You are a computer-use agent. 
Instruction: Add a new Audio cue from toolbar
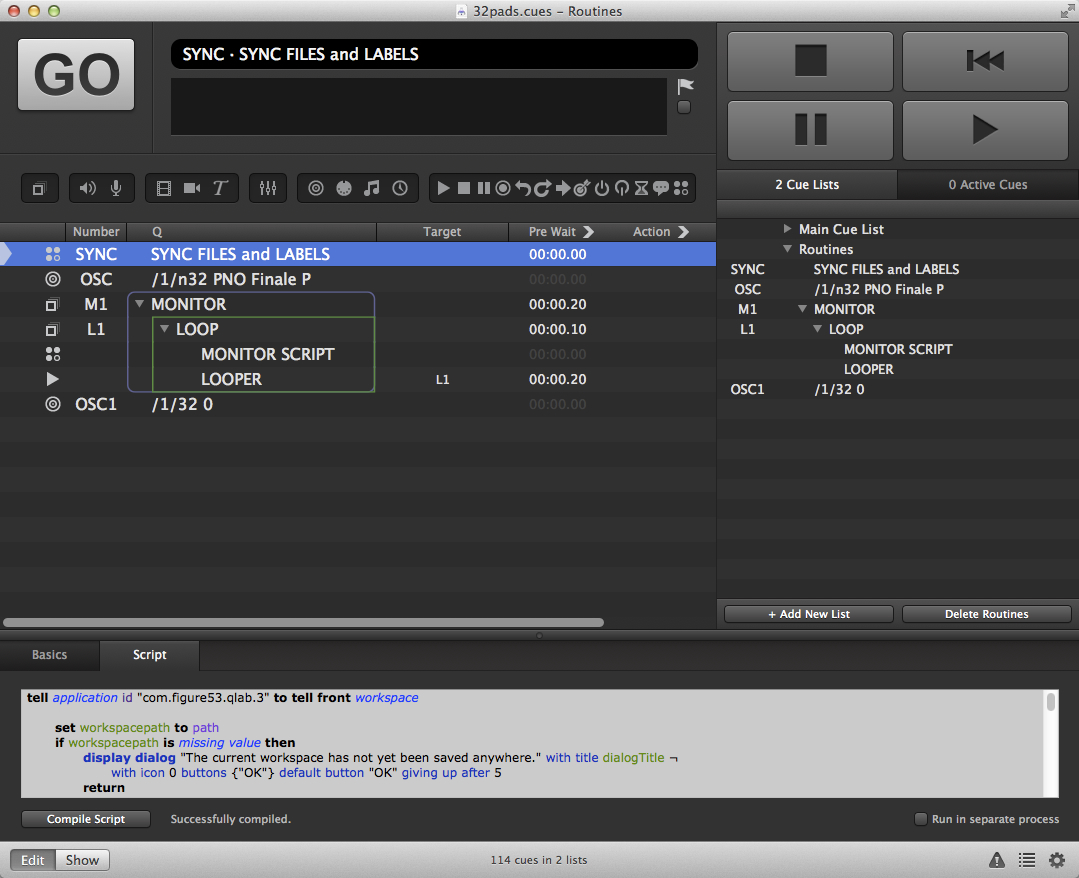click(x=88, y=188)
